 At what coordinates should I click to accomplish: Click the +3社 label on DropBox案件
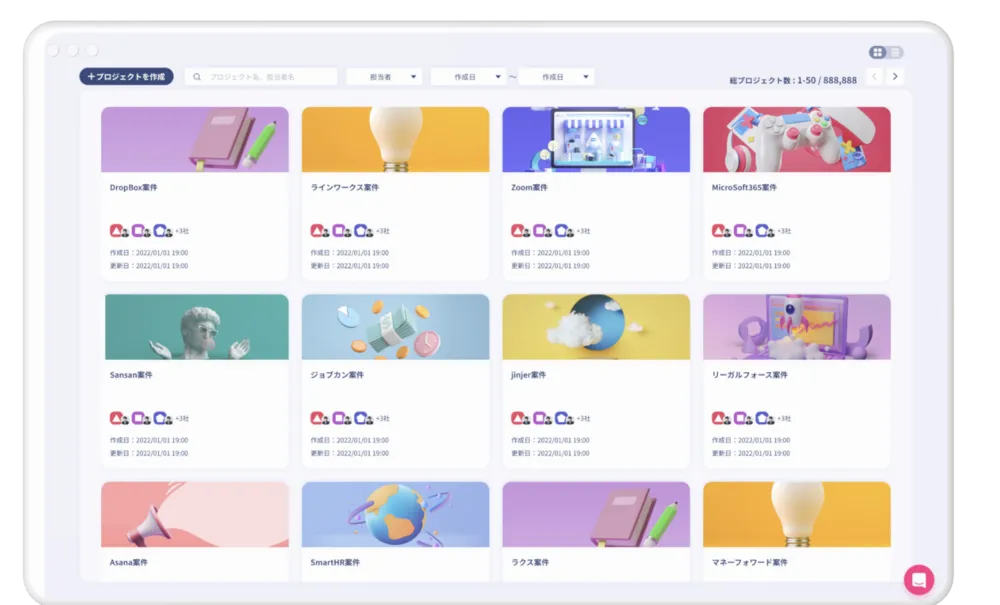(182, 231)
